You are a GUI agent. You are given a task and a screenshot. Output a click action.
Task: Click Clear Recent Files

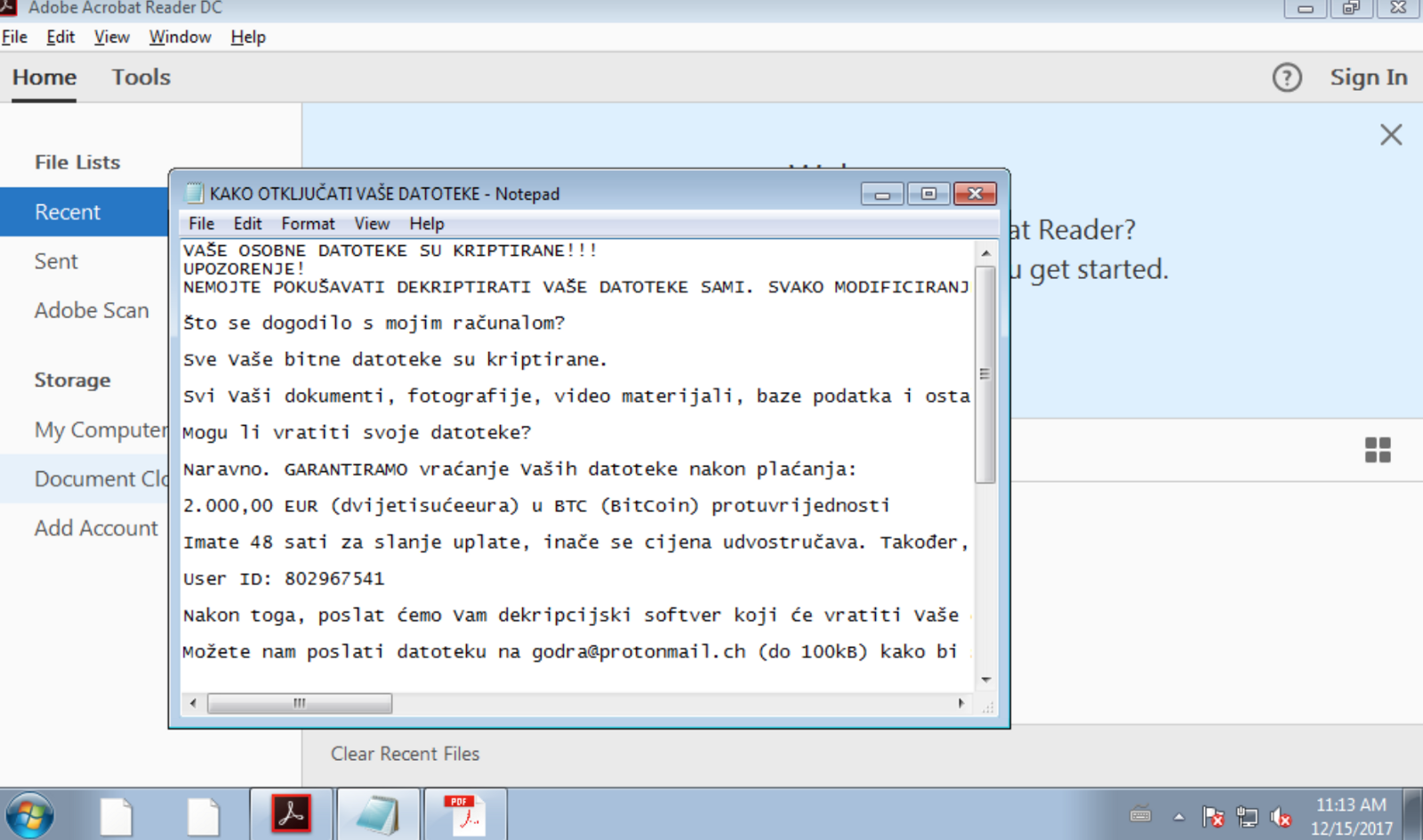[x=405, y=754]
